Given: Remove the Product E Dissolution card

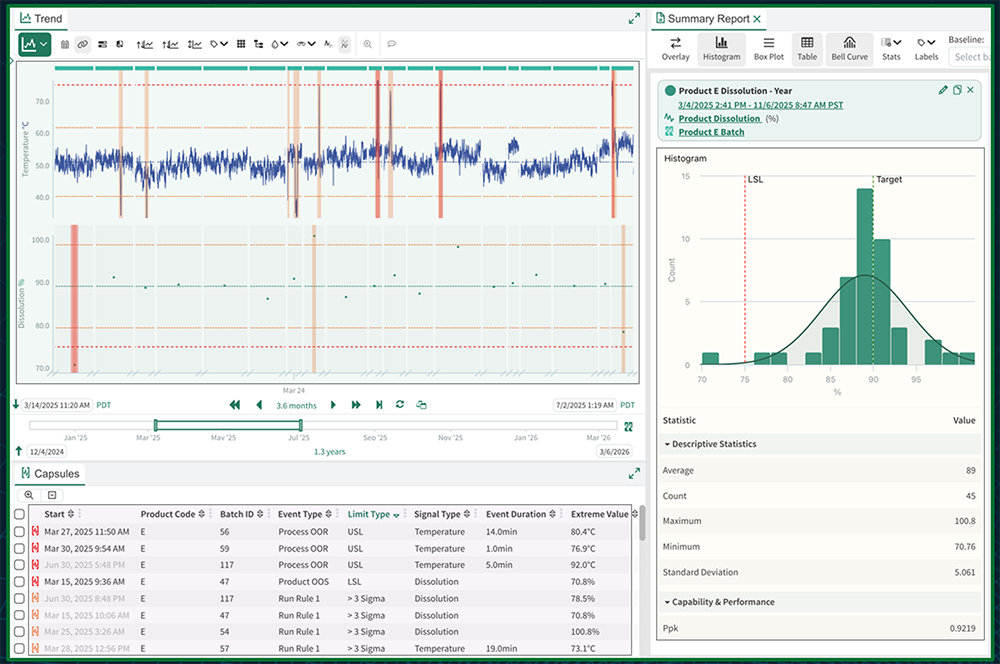Looking at the screenshot, I should (970, 90).
